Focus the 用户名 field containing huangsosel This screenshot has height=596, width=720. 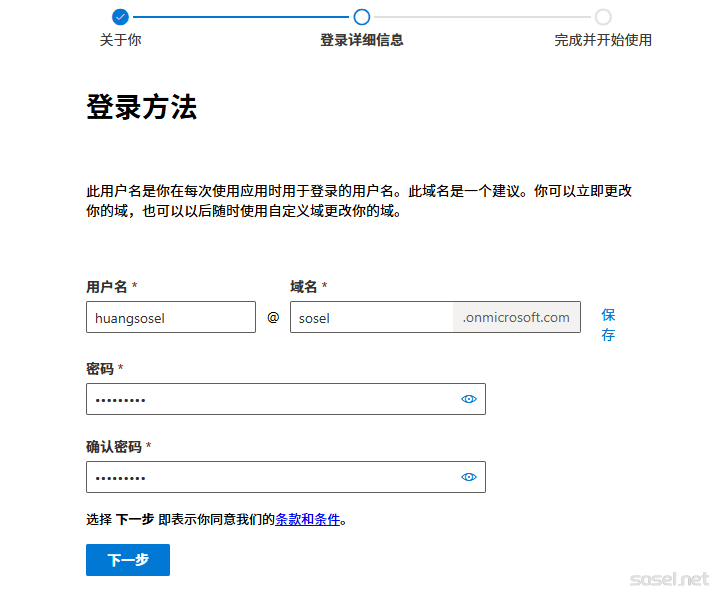click(x=171, y=318)
